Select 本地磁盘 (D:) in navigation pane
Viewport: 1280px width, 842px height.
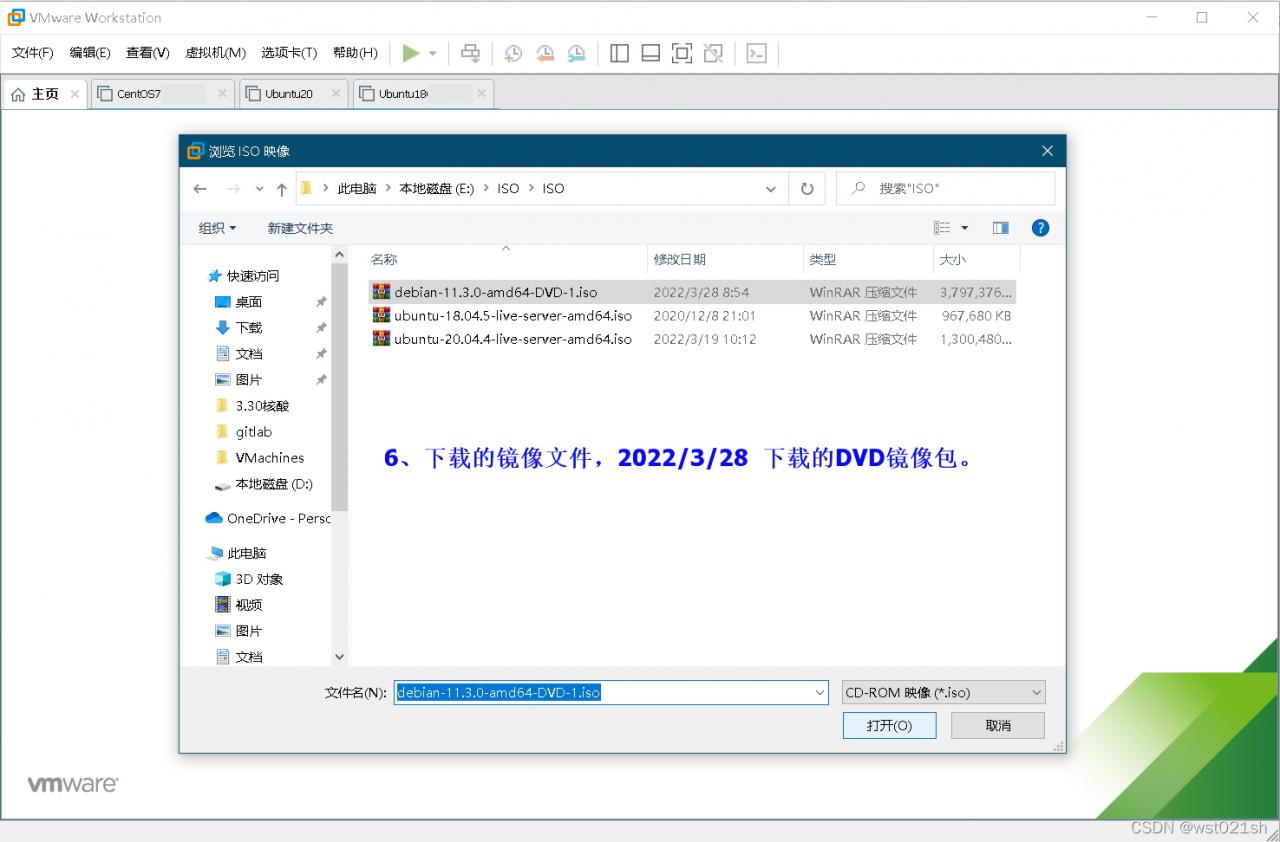coord(263,484)
